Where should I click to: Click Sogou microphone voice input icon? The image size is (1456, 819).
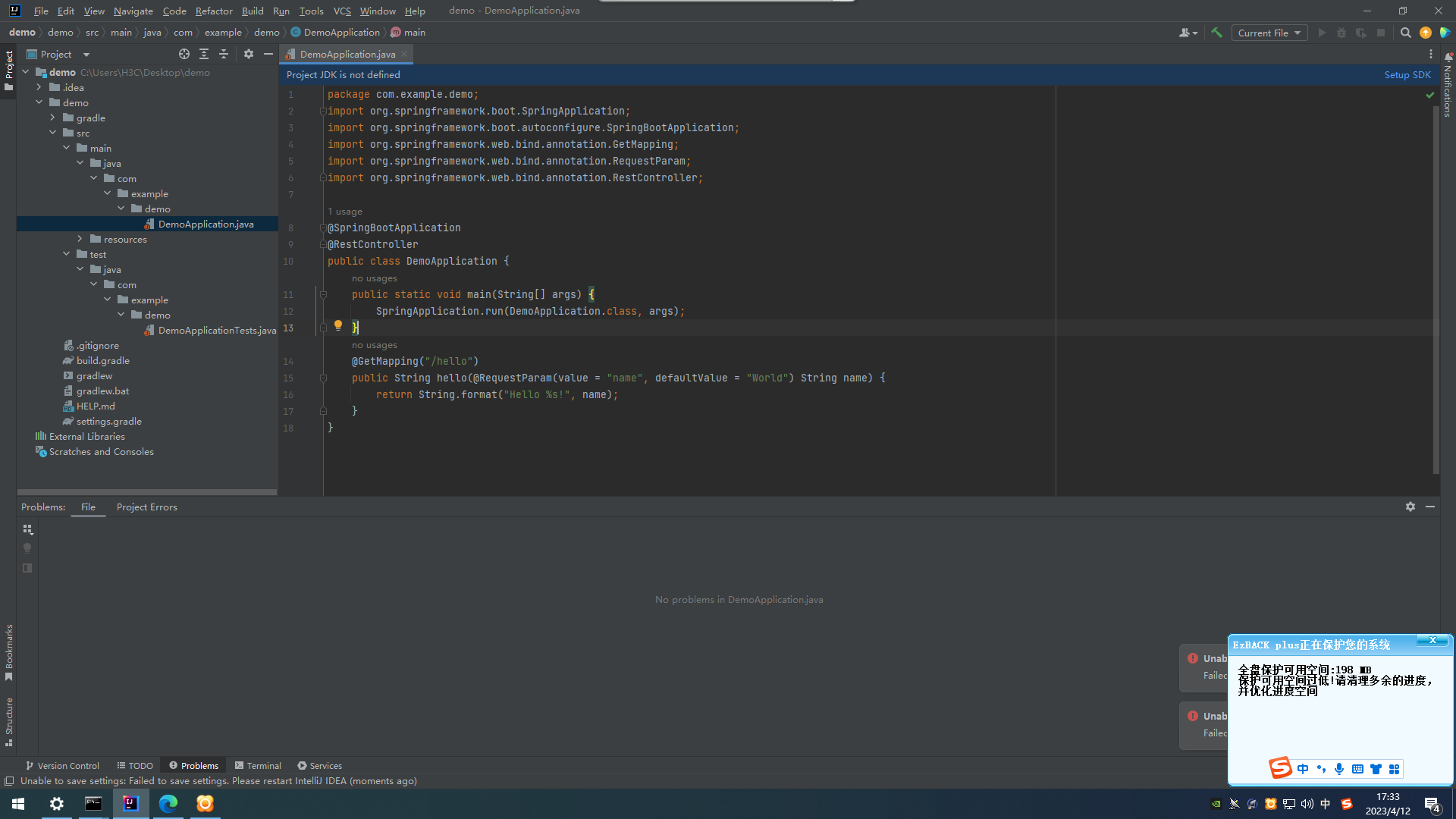click(x=1339, y=769)
